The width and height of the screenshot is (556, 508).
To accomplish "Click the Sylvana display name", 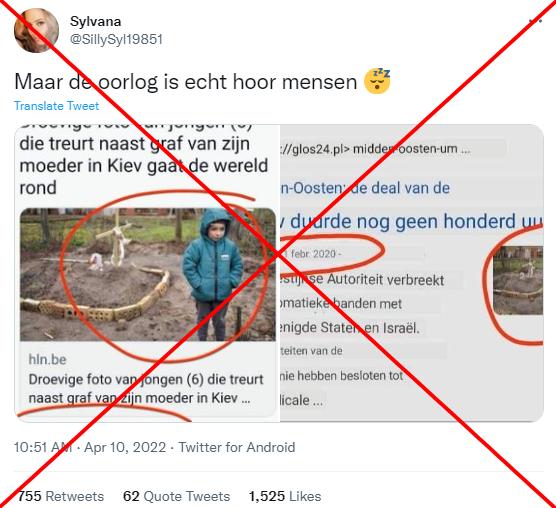I will 96,21.
